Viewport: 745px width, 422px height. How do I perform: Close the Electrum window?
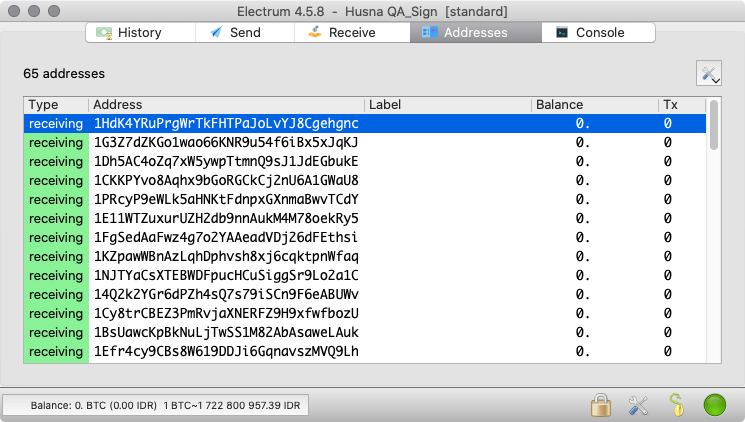coord(14,11)
